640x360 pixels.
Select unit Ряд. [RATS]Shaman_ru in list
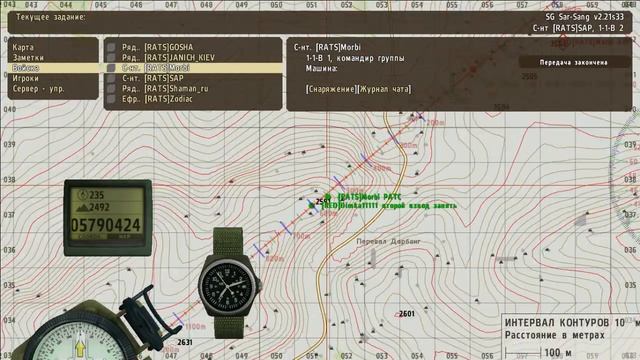point(193,89)
